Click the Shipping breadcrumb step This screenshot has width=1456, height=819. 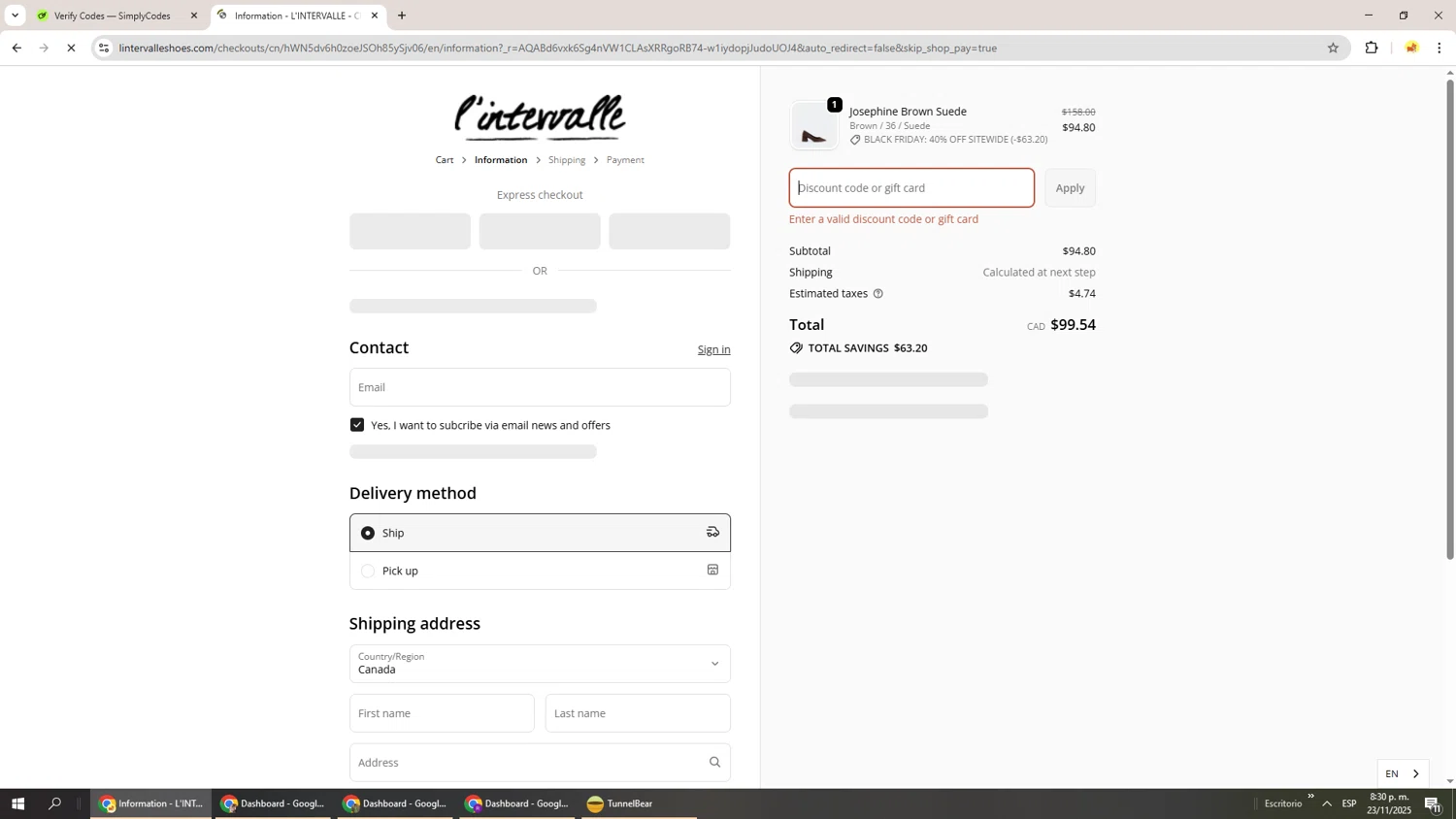(567, 160)
